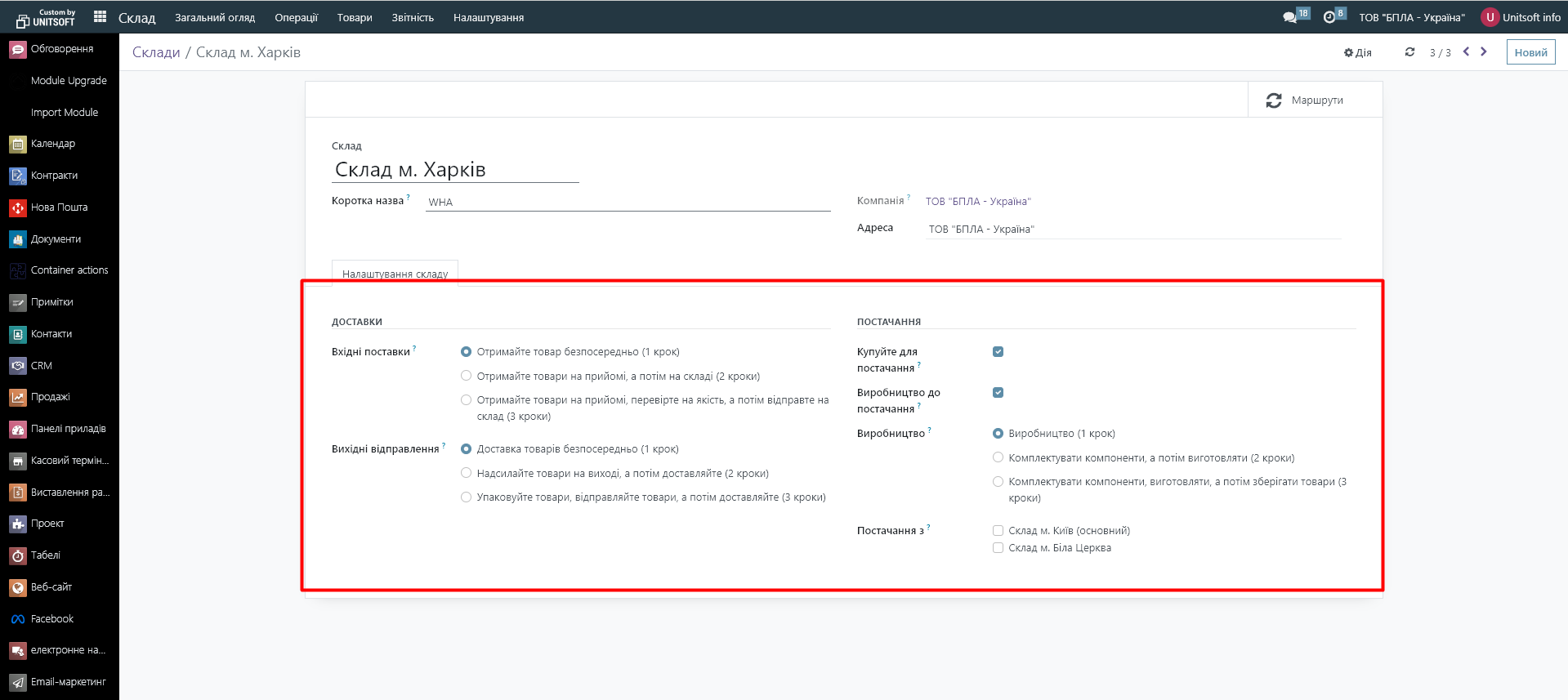
Task: Open the Unitsoft info user menu
Action: 1521,17
